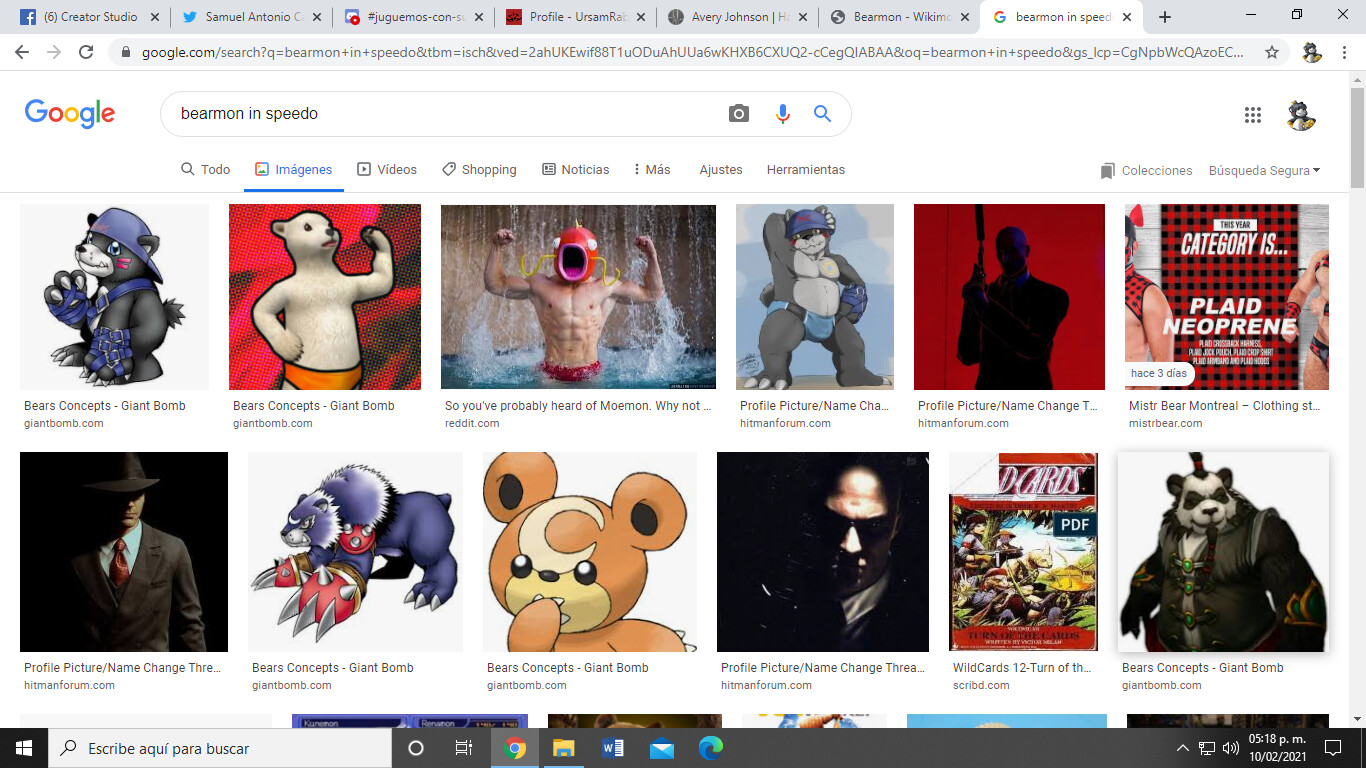Open the Google apps grid
Screen dimensions: 1366x768
click(x=1252, y=115)
